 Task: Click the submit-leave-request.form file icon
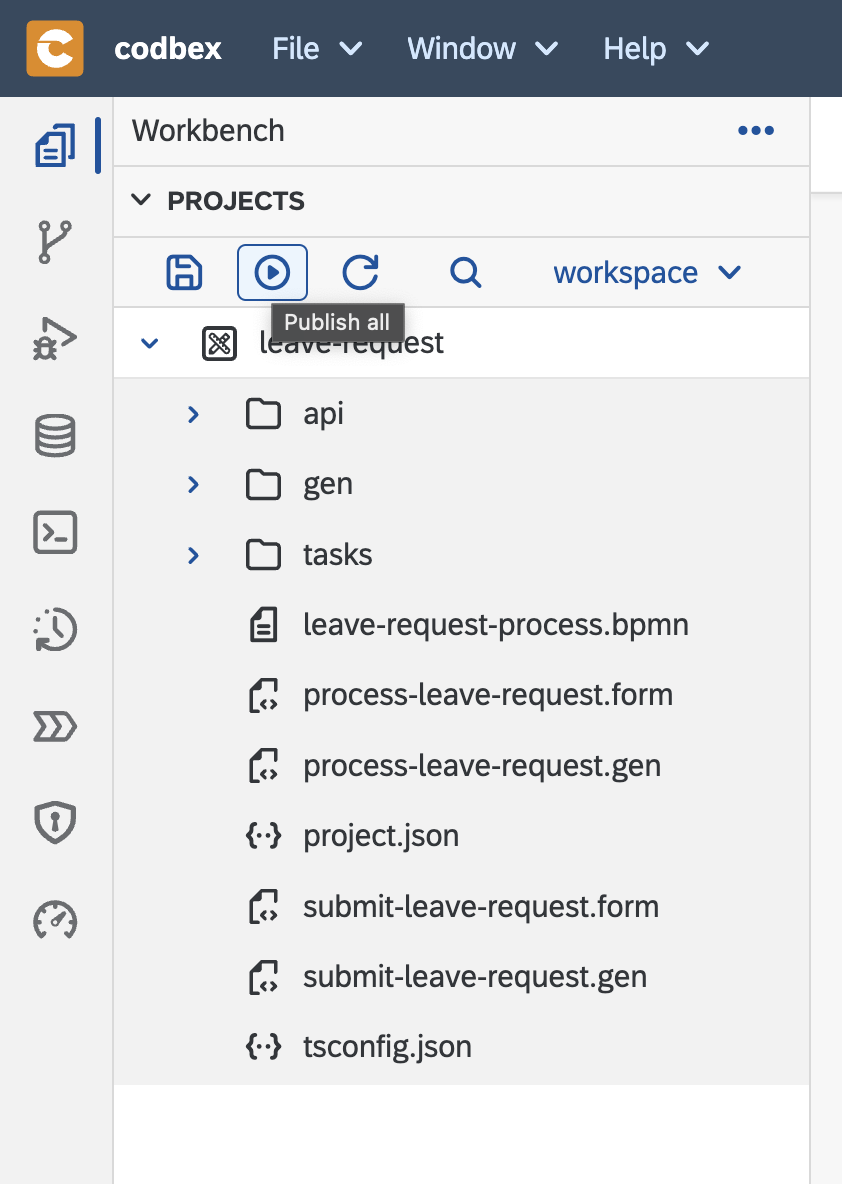coord(264,907)
